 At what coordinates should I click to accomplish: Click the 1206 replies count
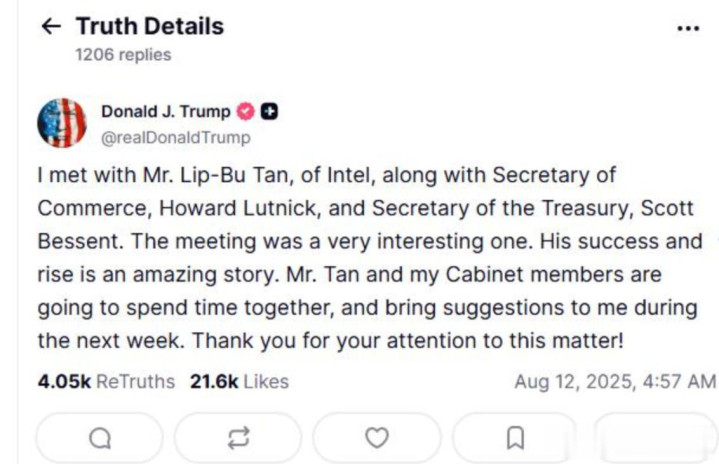click(123, 55)
